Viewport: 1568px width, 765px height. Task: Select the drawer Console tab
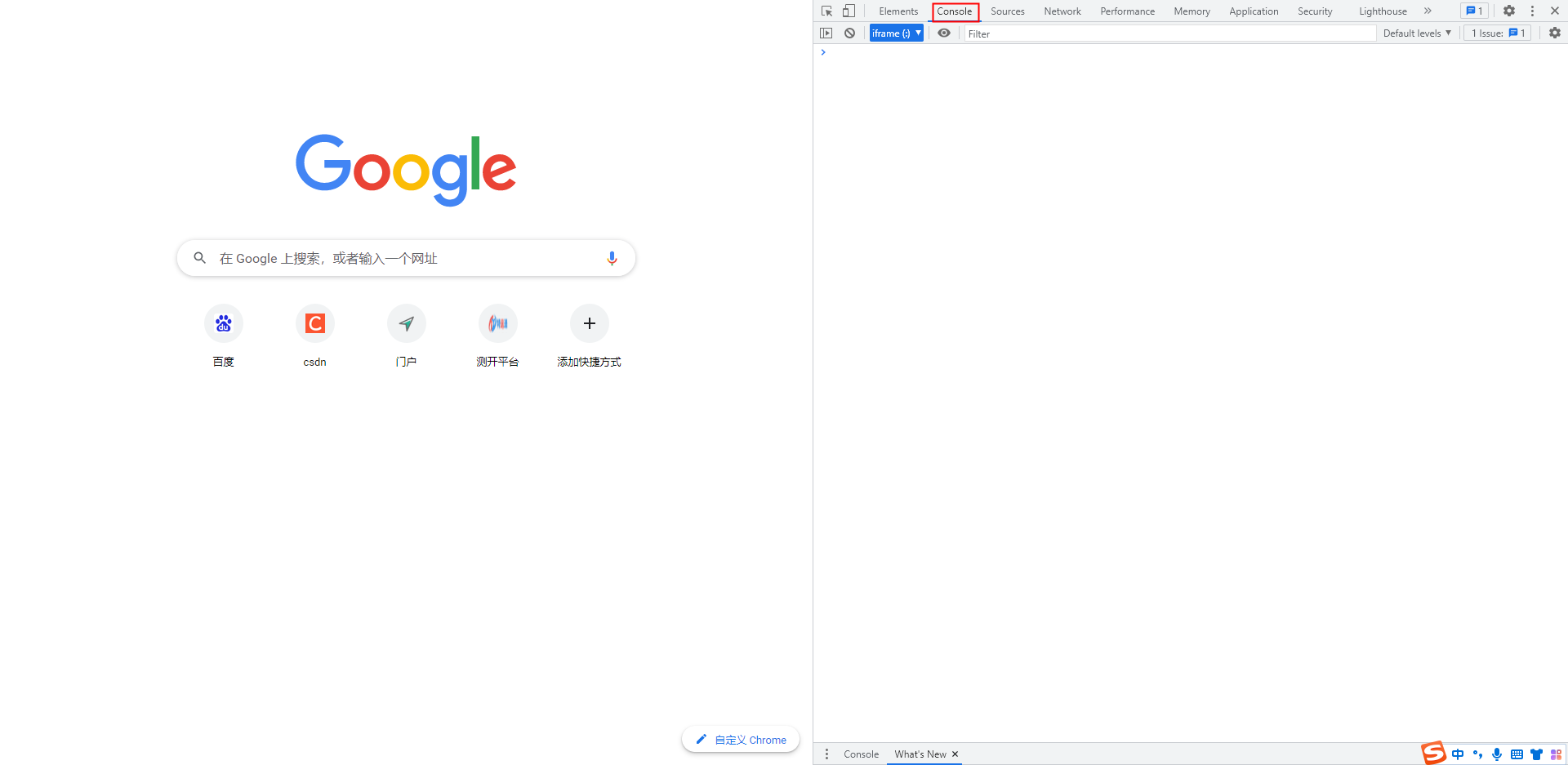tap(861, 754)
